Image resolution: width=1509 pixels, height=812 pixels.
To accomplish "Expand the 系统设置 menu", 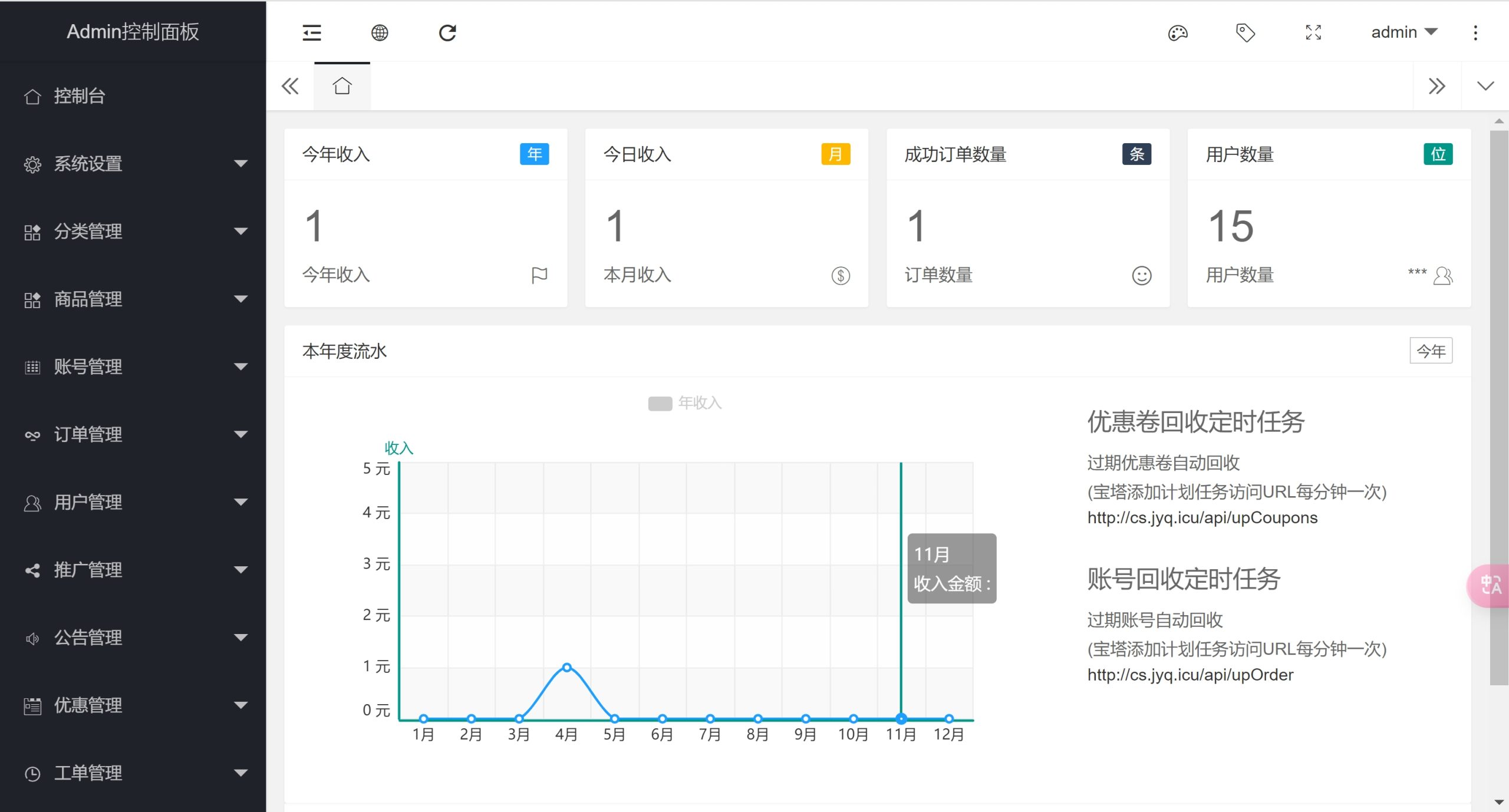I will click(133, 163).
